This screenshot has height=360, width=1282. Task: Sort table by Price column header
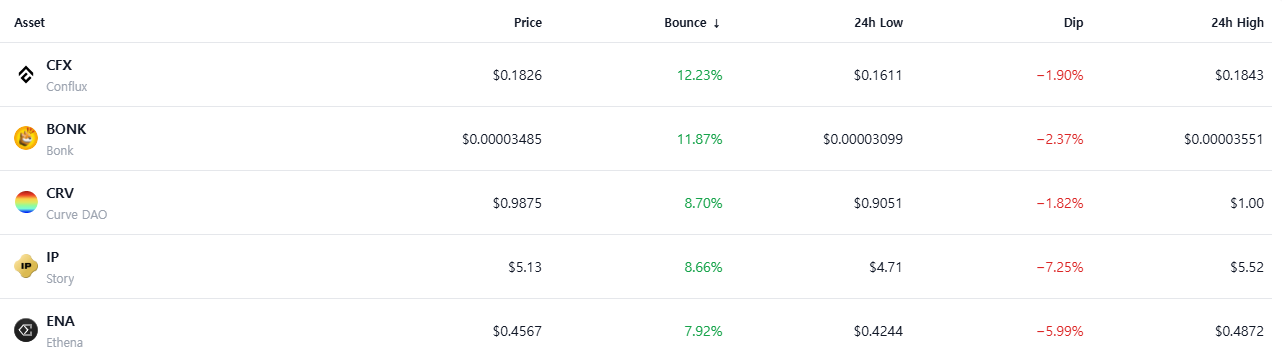coord(528,22)
